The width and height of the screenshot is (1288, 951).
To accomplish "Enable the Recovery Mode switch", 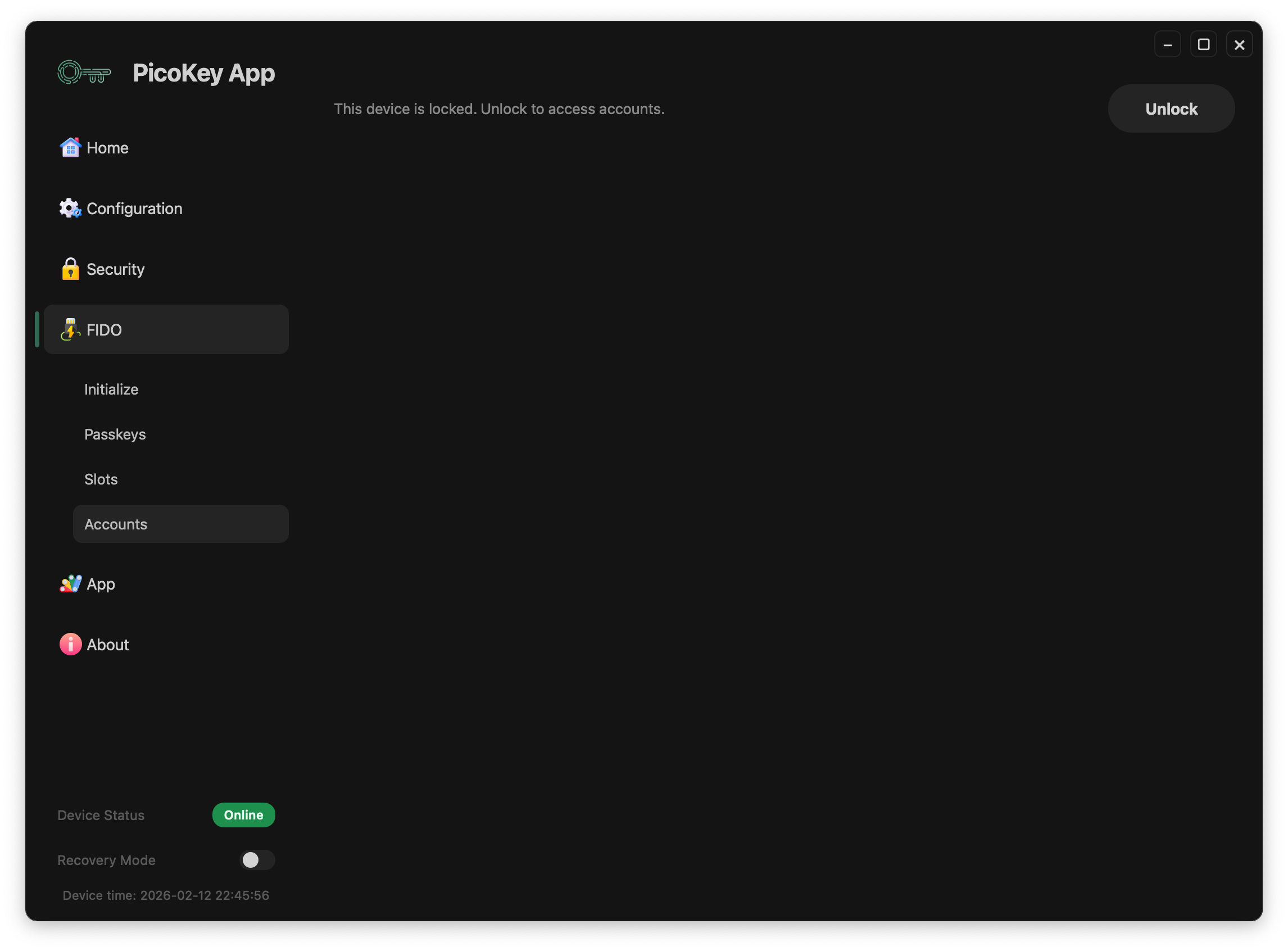I will [257, 860].
